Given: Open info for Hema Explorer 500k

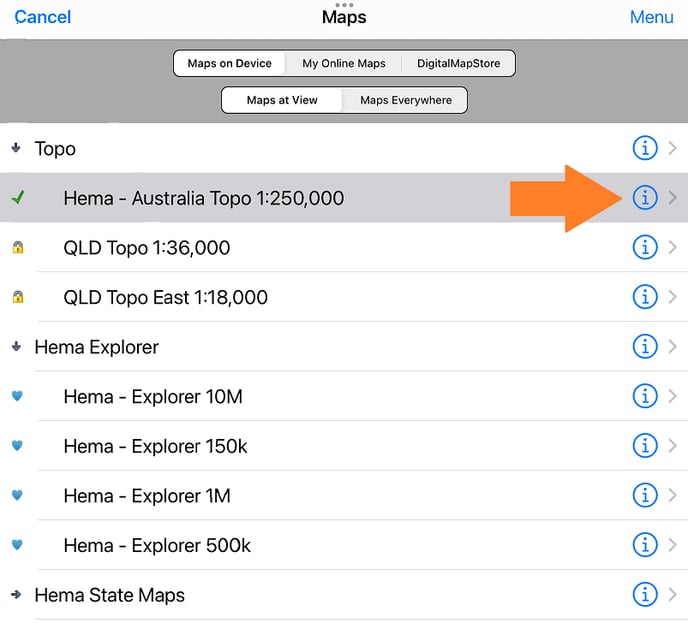Looking at the screenshot, I should (x=645, y=545).
